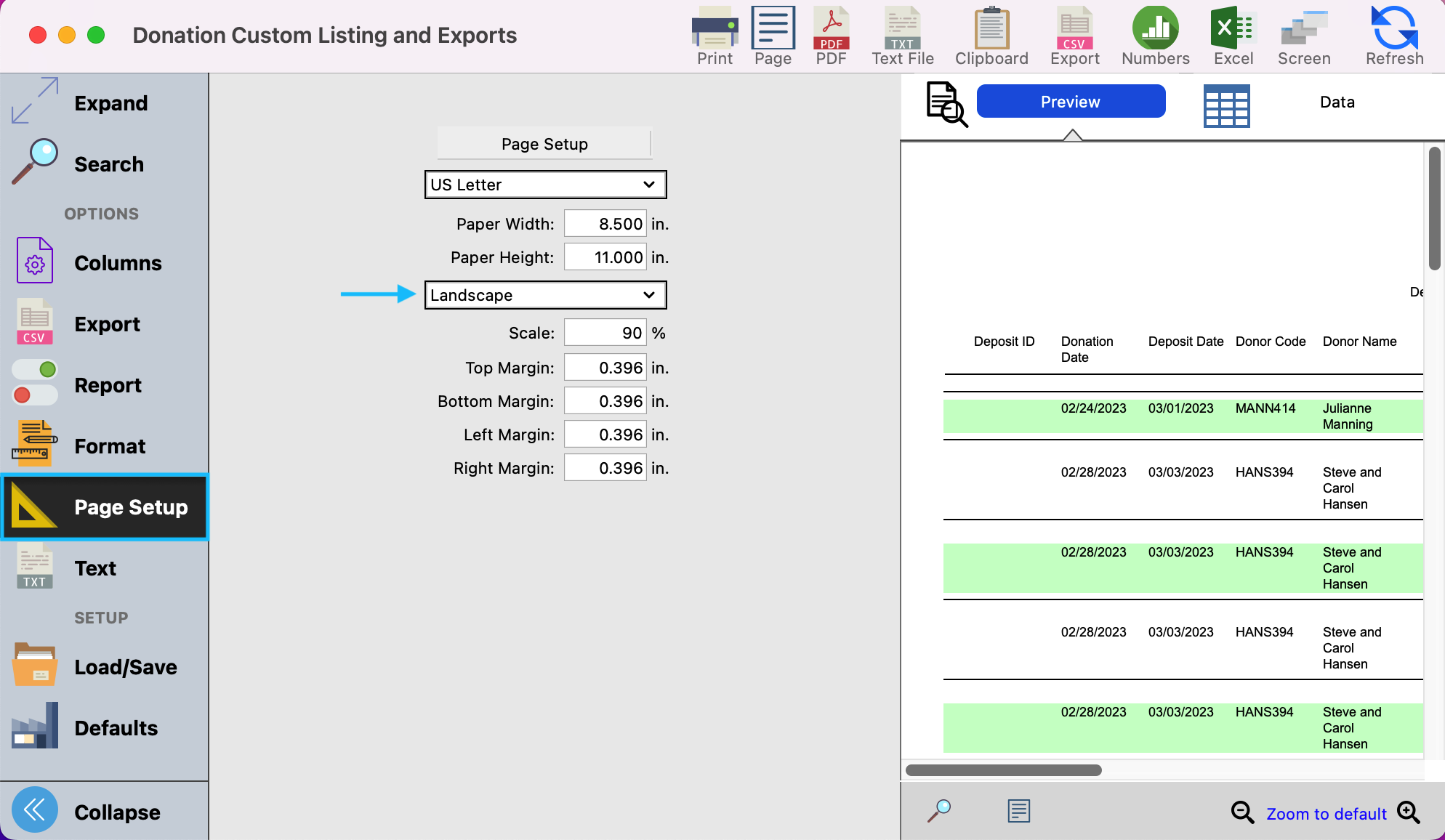Click the zoom in magnifier icon
This screenshot has height=840, width=1445.
[1409, 812]
